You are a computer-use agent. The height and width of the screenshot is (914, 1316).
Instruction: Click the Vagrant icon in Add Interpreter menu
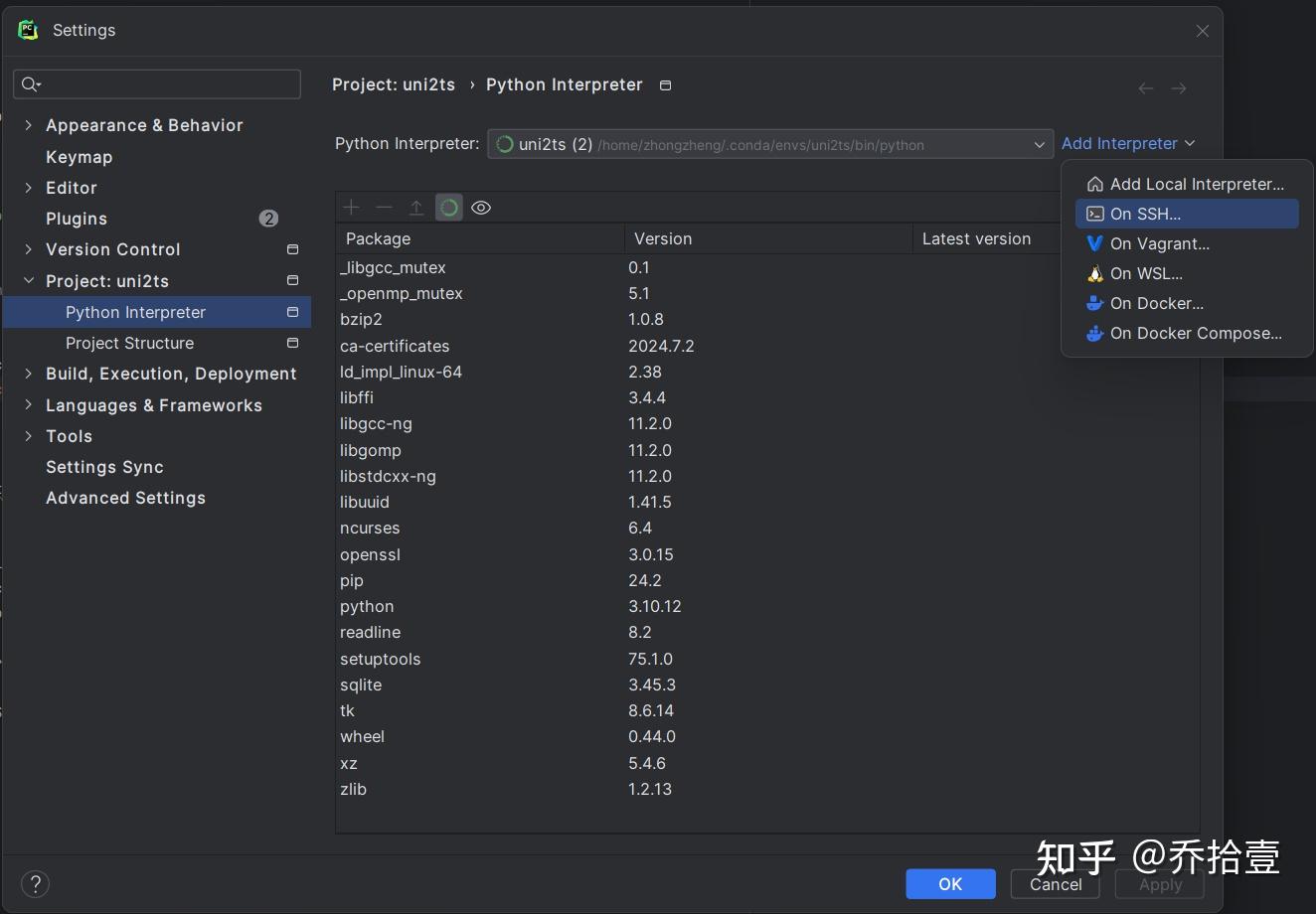(1094, 243)
